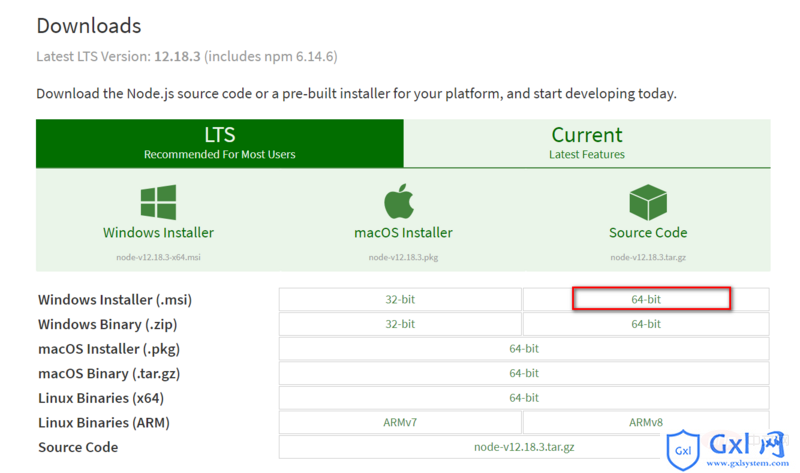800x473 pixels.
Task: Switch to the Current Latest Features tab
Action: (587, 143)
